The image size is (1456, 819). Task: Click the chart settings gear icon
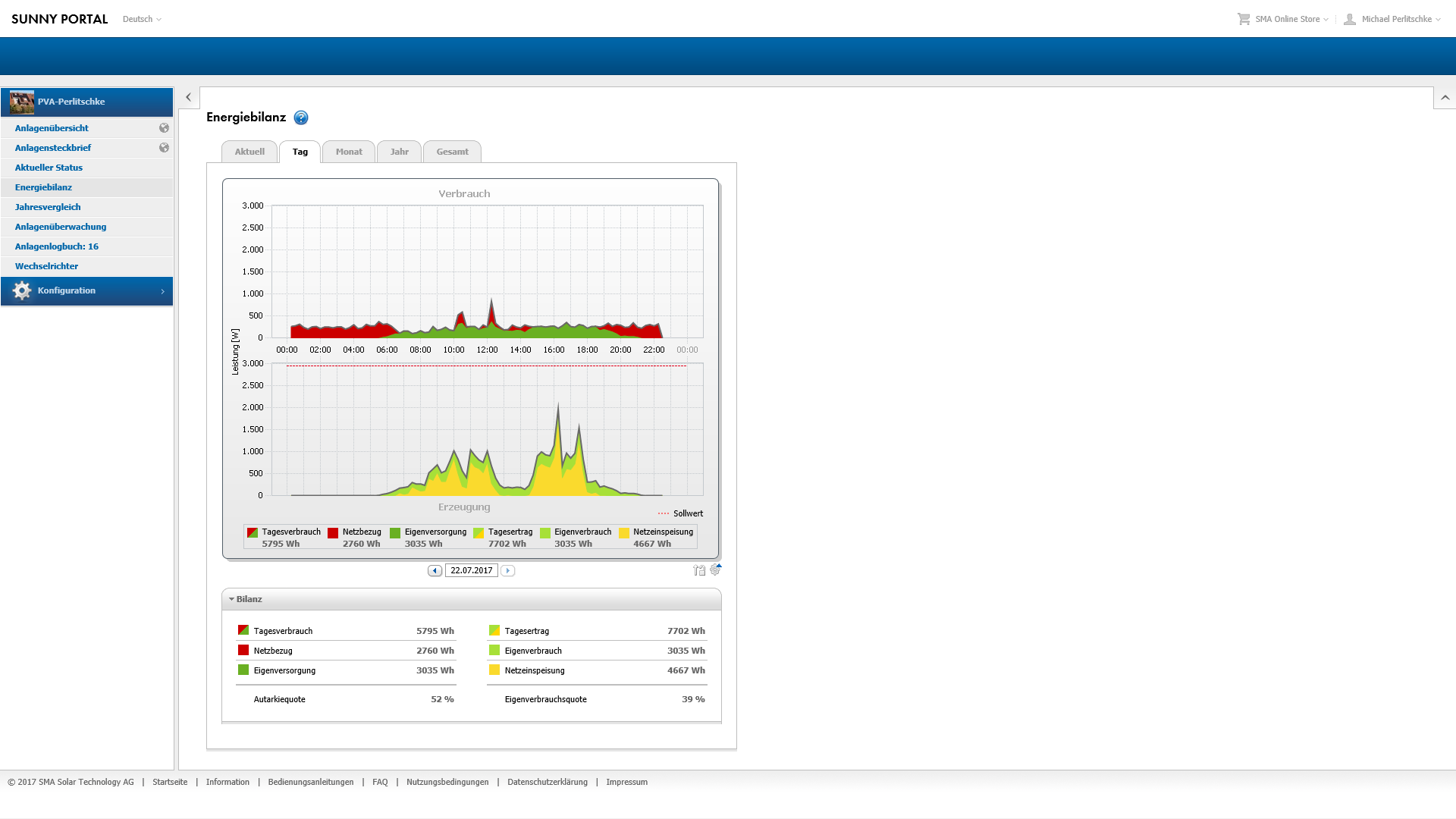715,570
